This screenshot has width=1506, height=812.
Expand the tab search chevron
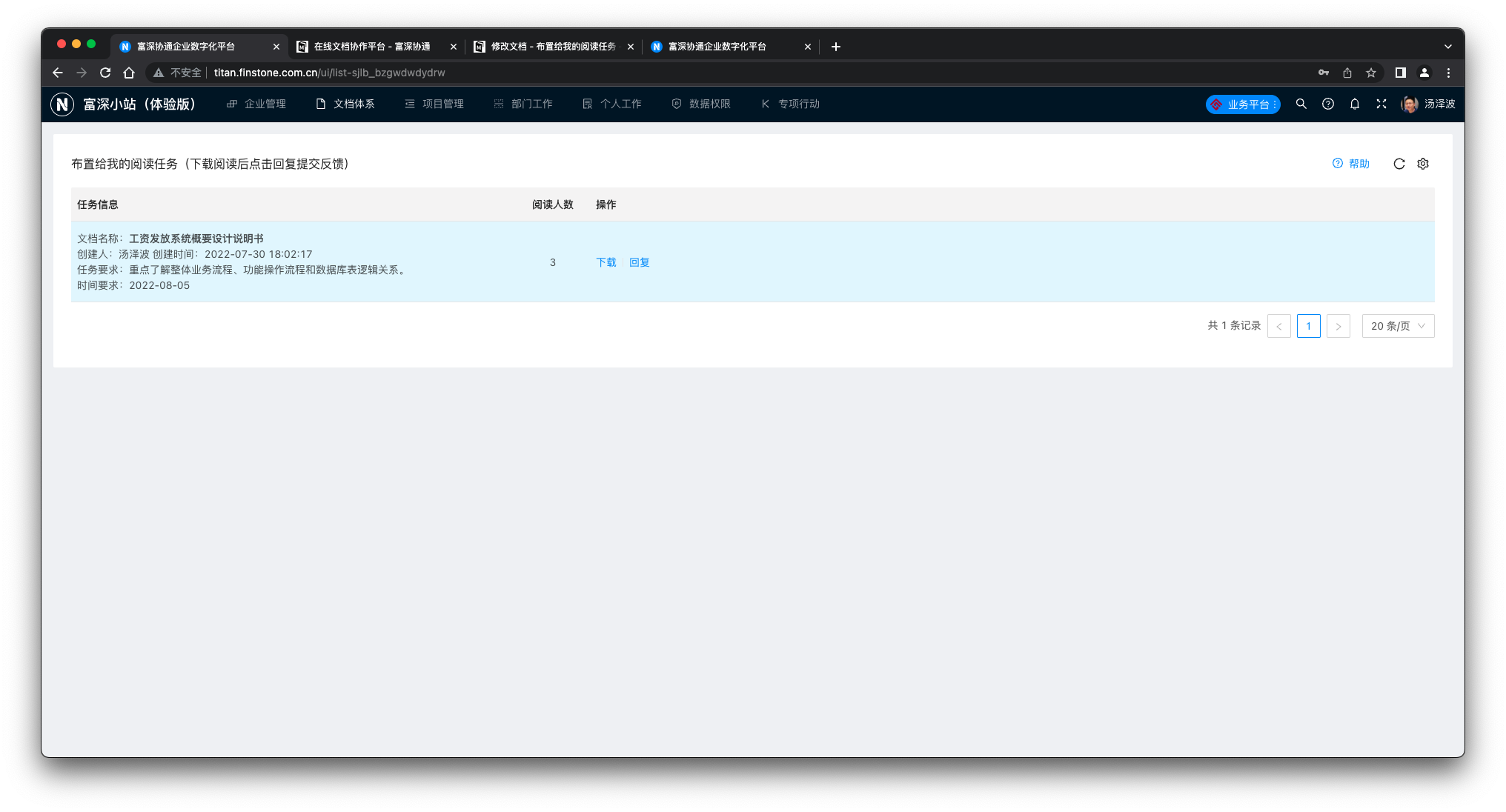[1447, 47]
